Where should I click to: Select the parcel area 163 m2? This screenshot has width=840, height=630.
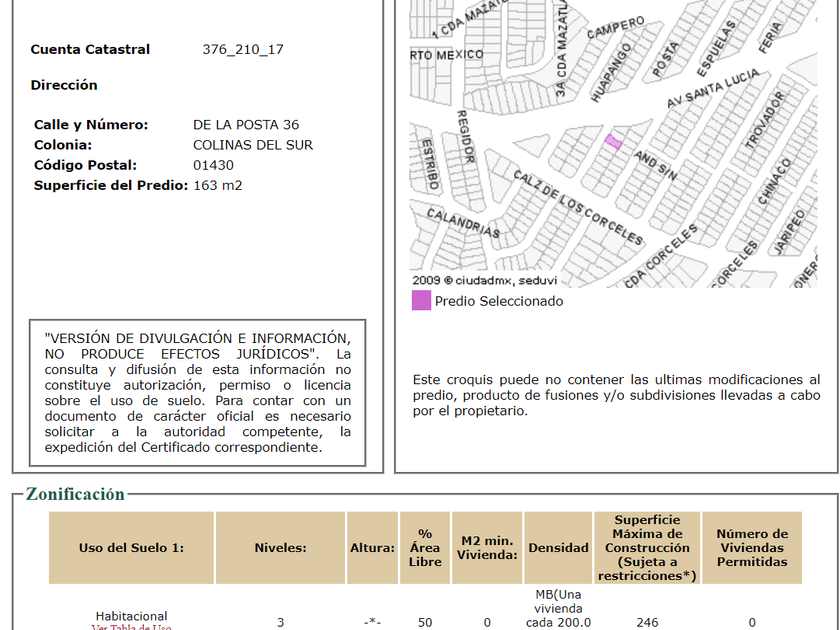click(x=218, y=185)
